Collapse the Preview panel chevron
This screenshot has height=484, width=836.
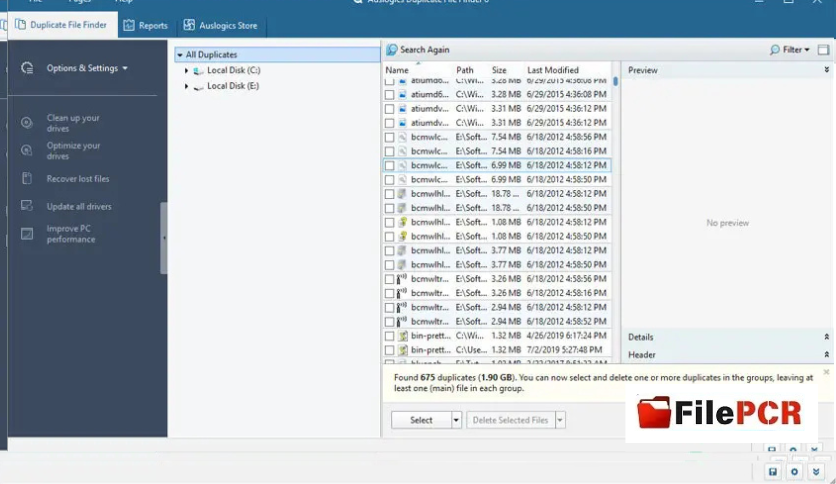pyautogui.click(x=826, y=70)
